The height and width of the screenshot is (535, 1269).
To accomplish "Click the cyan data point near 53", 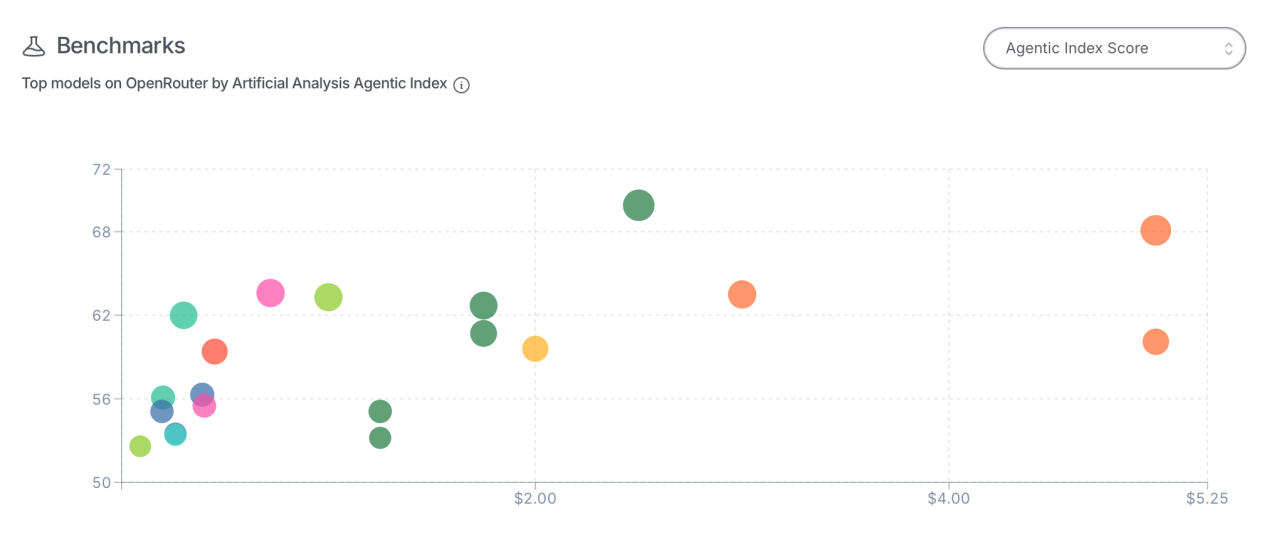I will coord(175,434).
